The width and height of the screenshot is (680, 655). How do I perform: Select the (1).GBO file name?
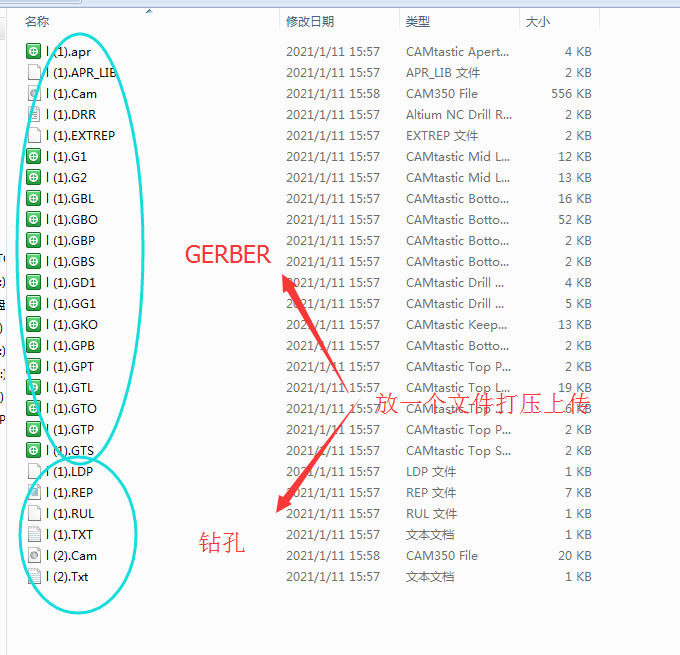coord(75,220)
